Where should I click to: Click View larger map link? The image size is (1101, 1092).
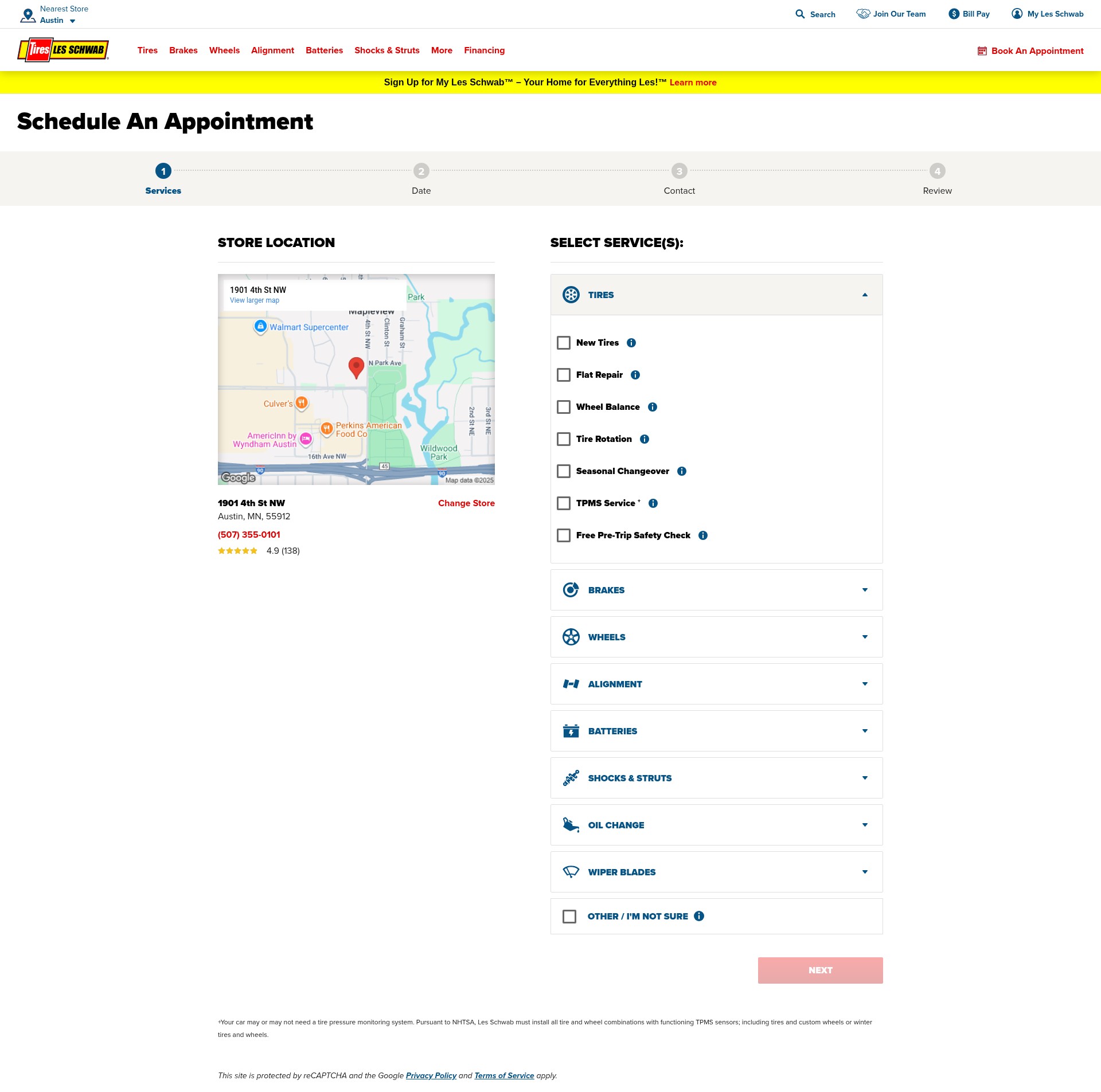pos(255,300)
